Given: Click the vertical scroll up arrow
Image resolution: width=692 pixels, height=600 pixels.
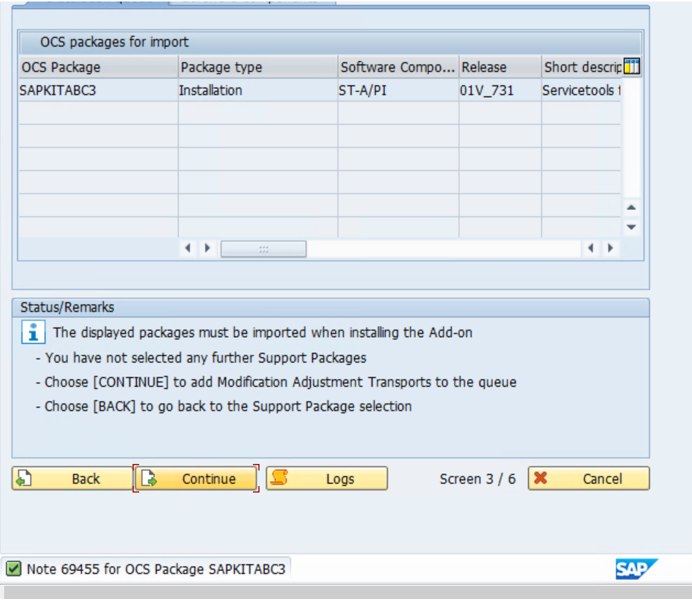Looking at the screenshot, I should point(631,207).
